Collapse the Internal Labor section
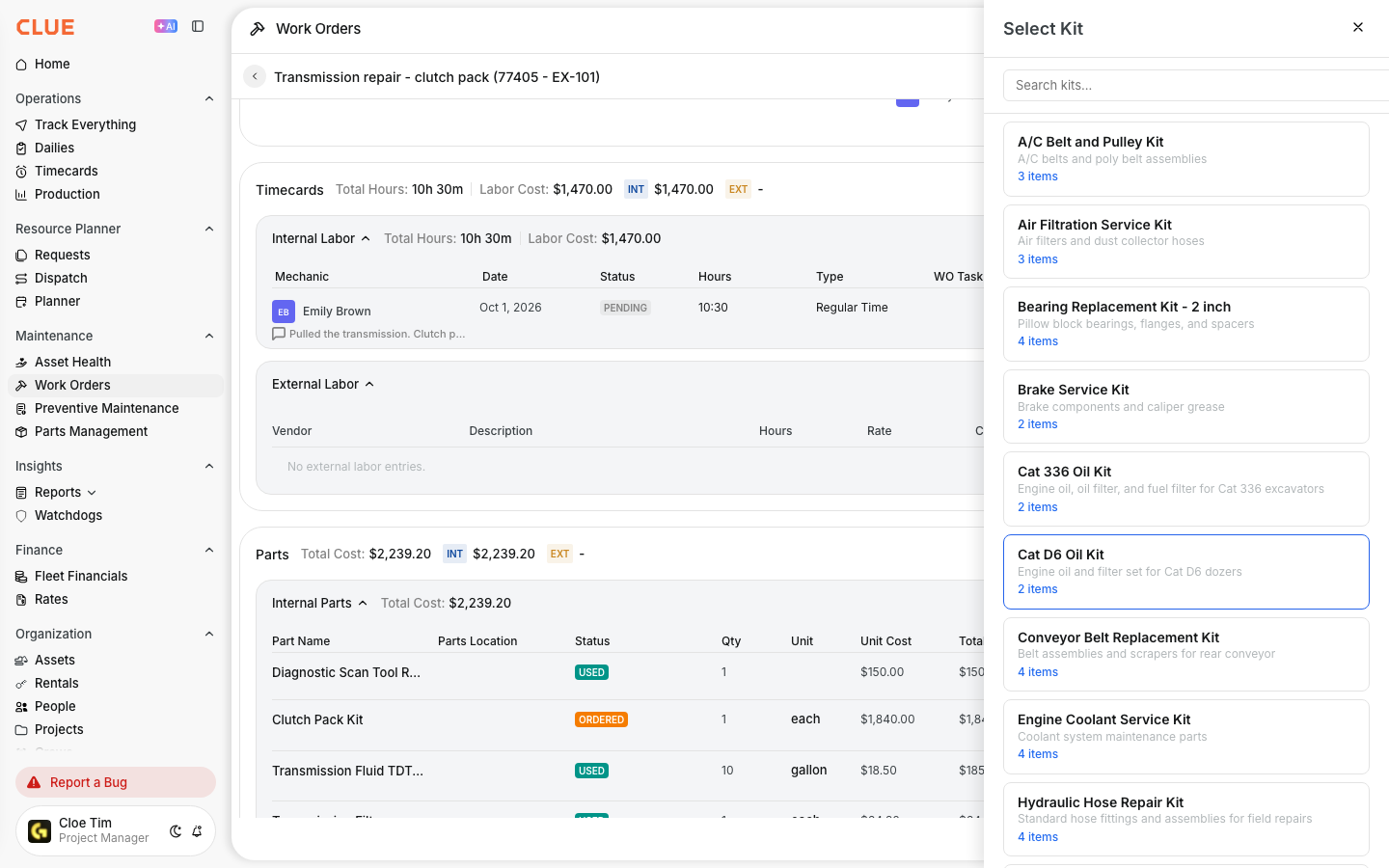 366,239
